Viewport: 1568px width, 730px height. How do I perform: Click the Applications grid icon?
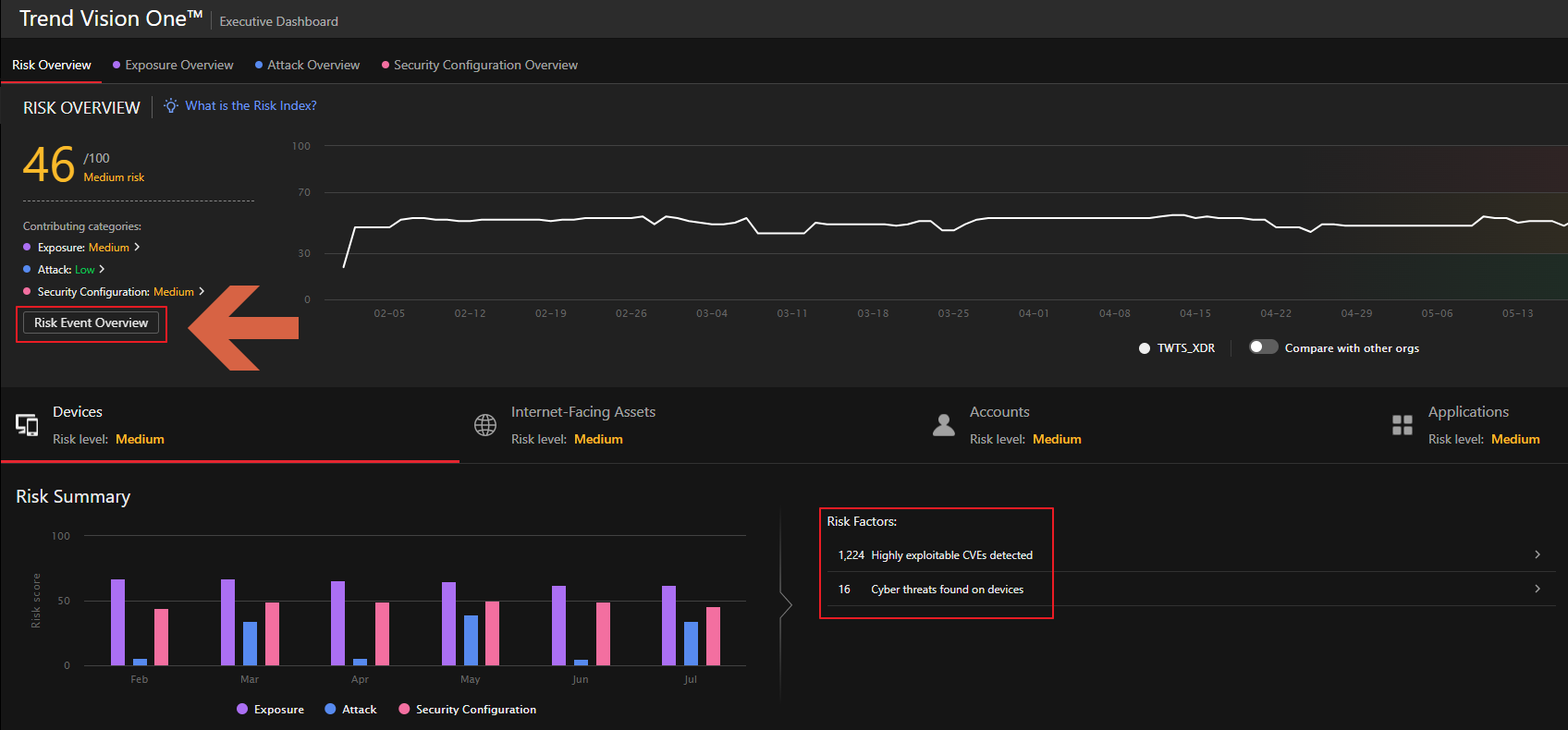pyautogui.click(x=1403, y=425)
